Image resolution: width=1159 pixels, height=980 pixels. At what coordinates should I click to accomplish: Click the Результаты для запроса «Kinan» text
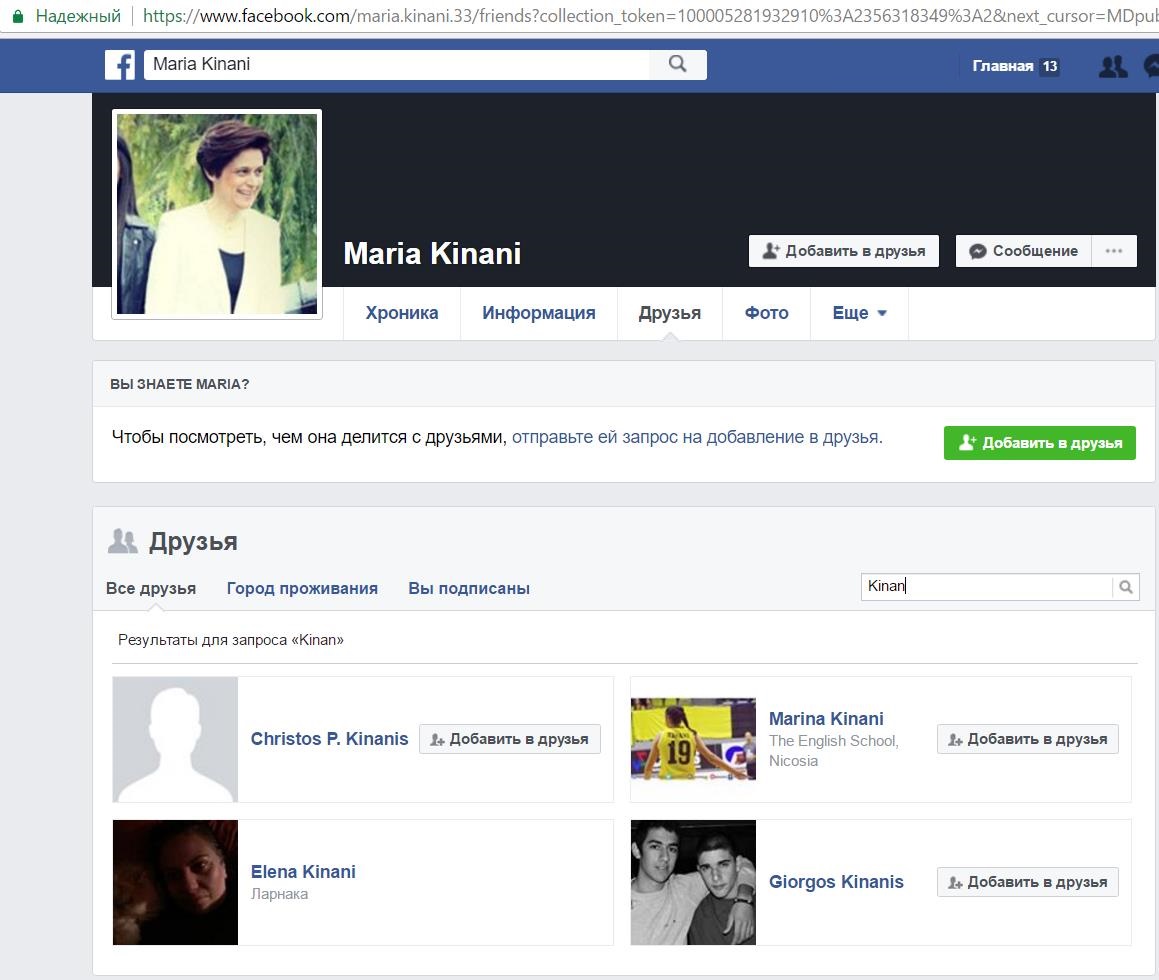click(x=231, y=640)
